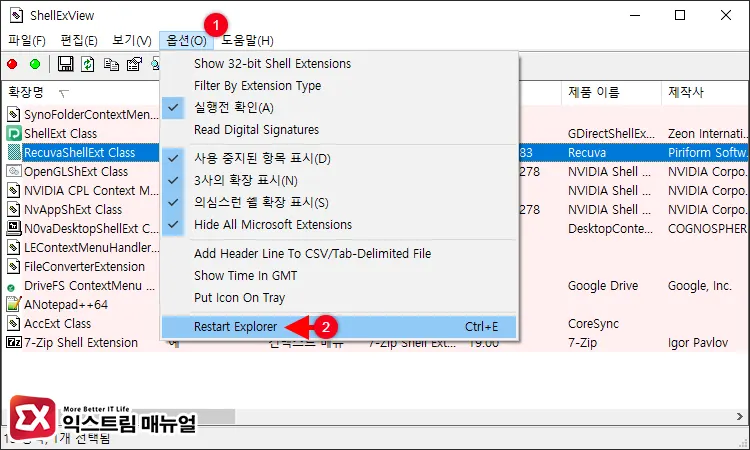Select the ShellExt Class green icon
The width and height of the screenshot is (750, 450).
pos(14,133)
